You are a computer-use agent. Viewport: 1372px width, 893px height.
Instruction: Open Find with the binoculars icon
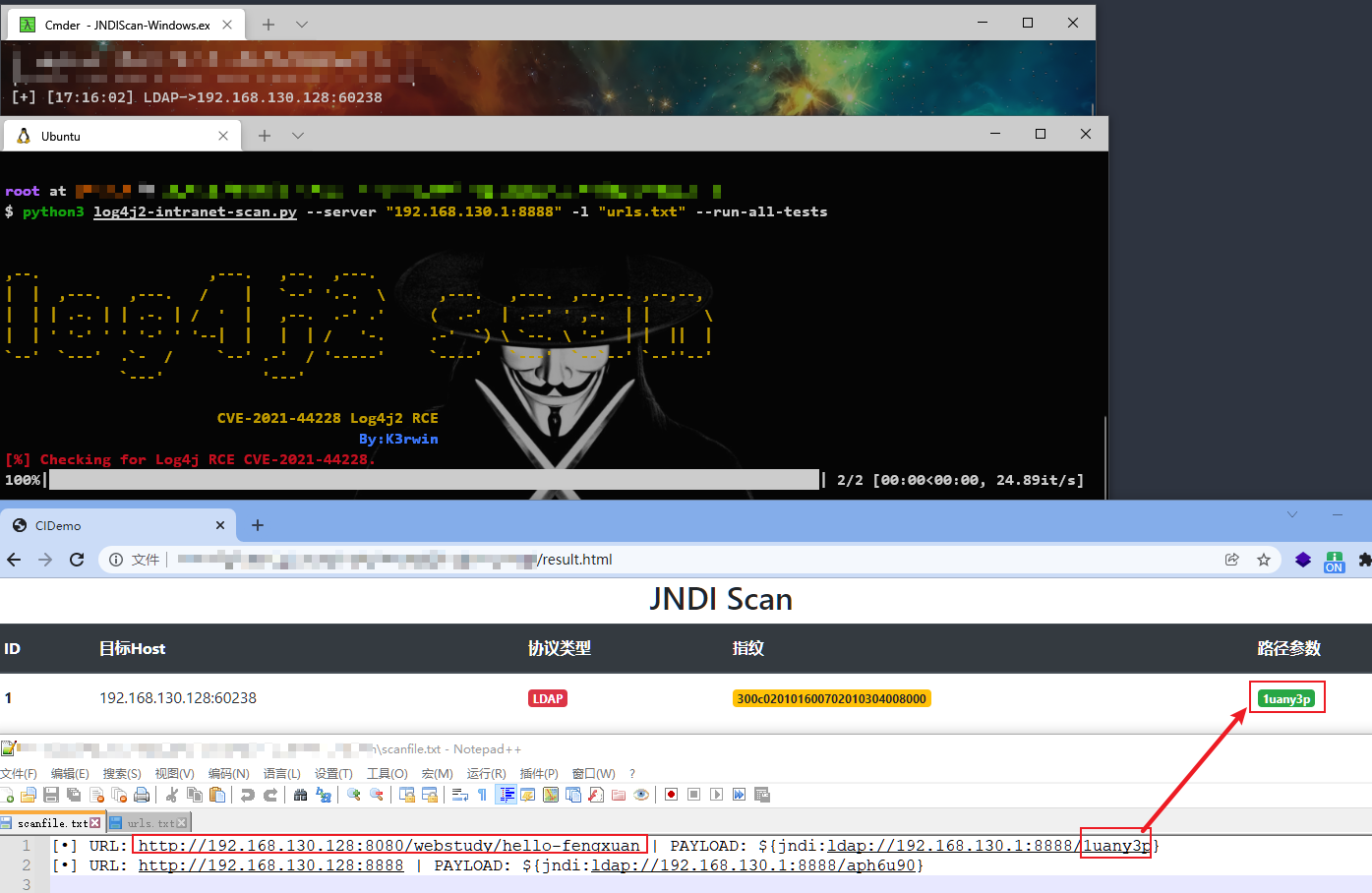point(301,795)
